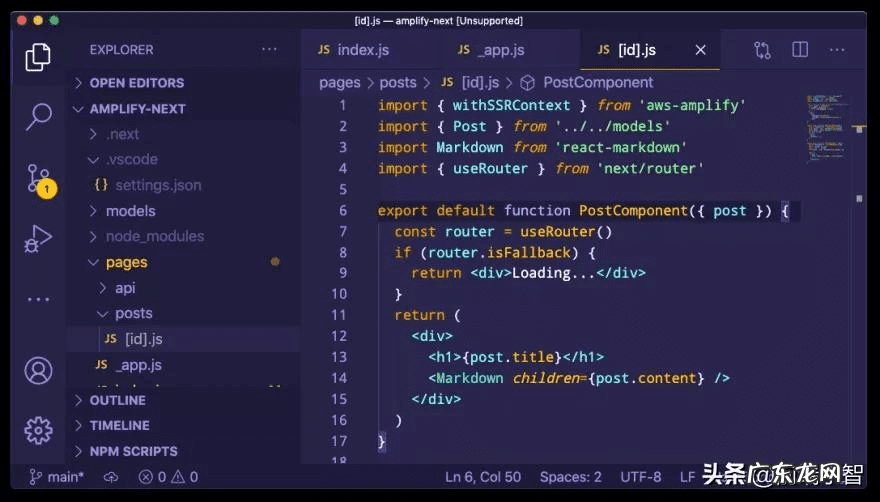Screen dimensions: 880x502
Task: Expand the OUTLINE section
Action: click(117, 400)
